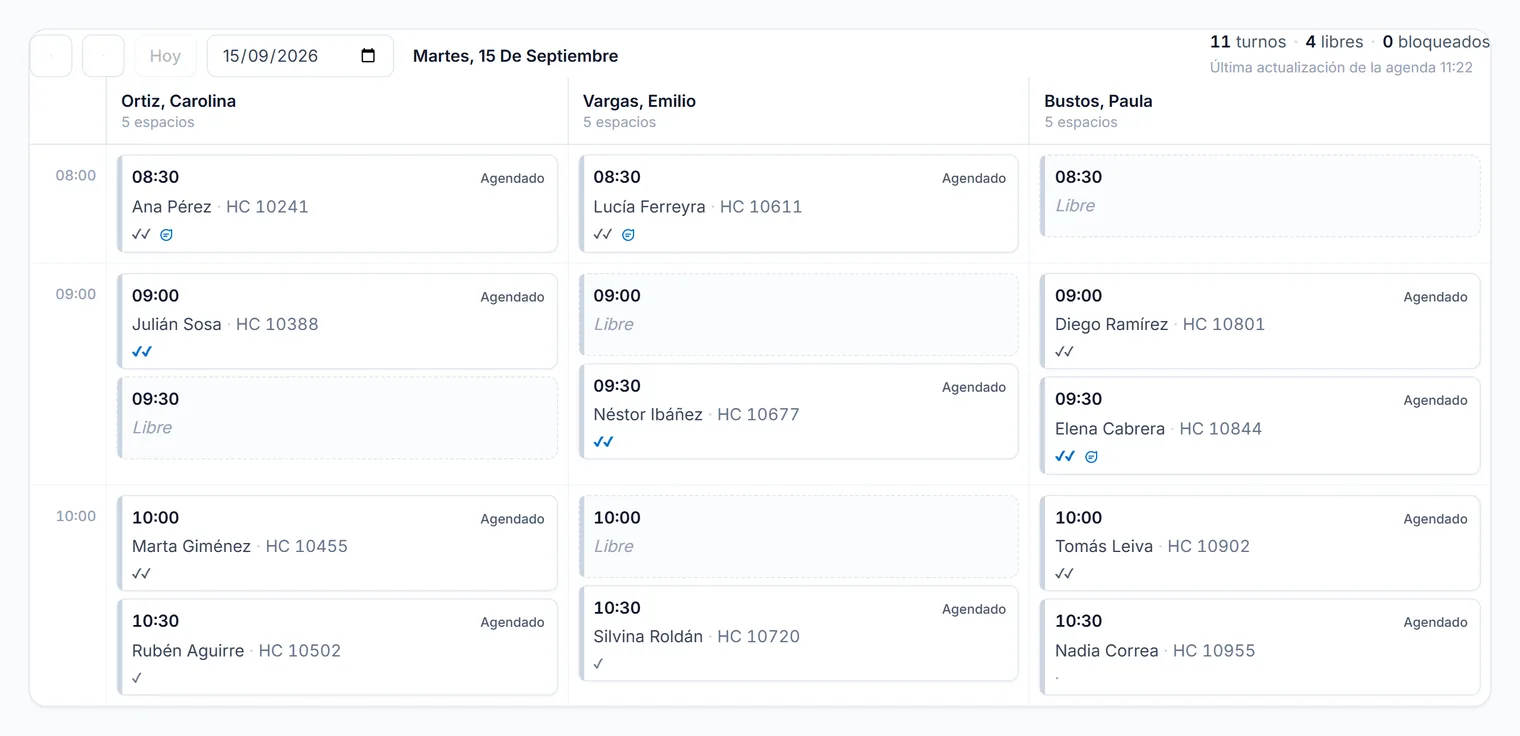The image size is (1520, 736).
Task: Click the Vargas, Emilio column header
Action: 798,111
